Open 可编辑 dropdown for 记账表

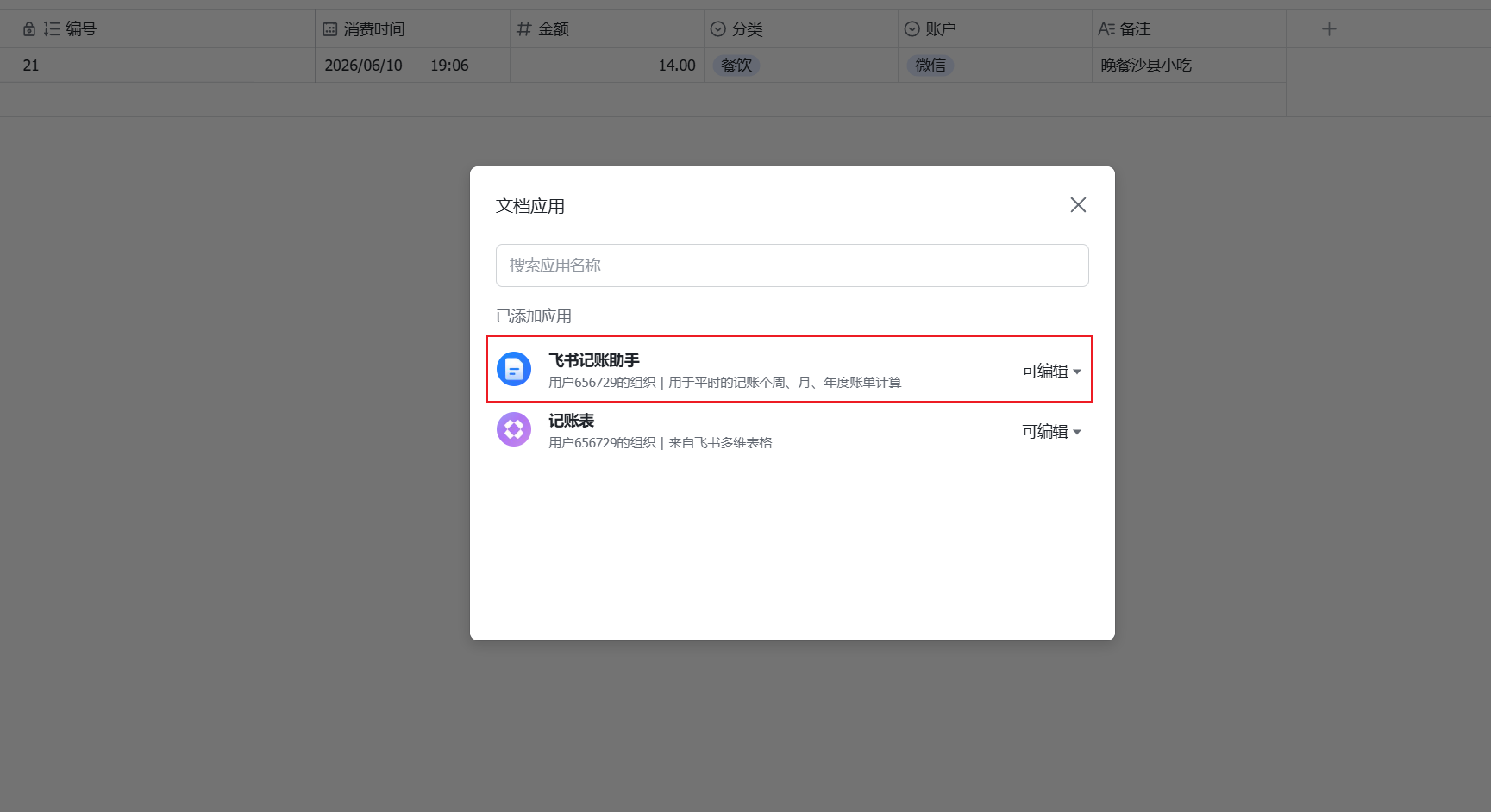(1051, 432)
